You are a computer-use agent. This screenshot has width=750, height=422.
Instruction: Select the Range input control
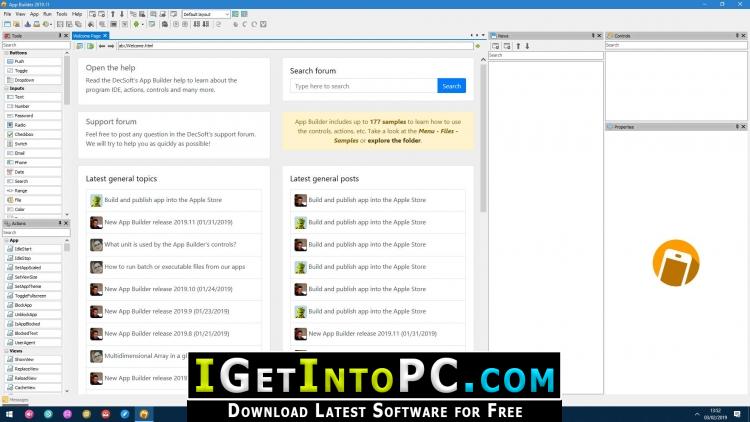pos(33,191)
